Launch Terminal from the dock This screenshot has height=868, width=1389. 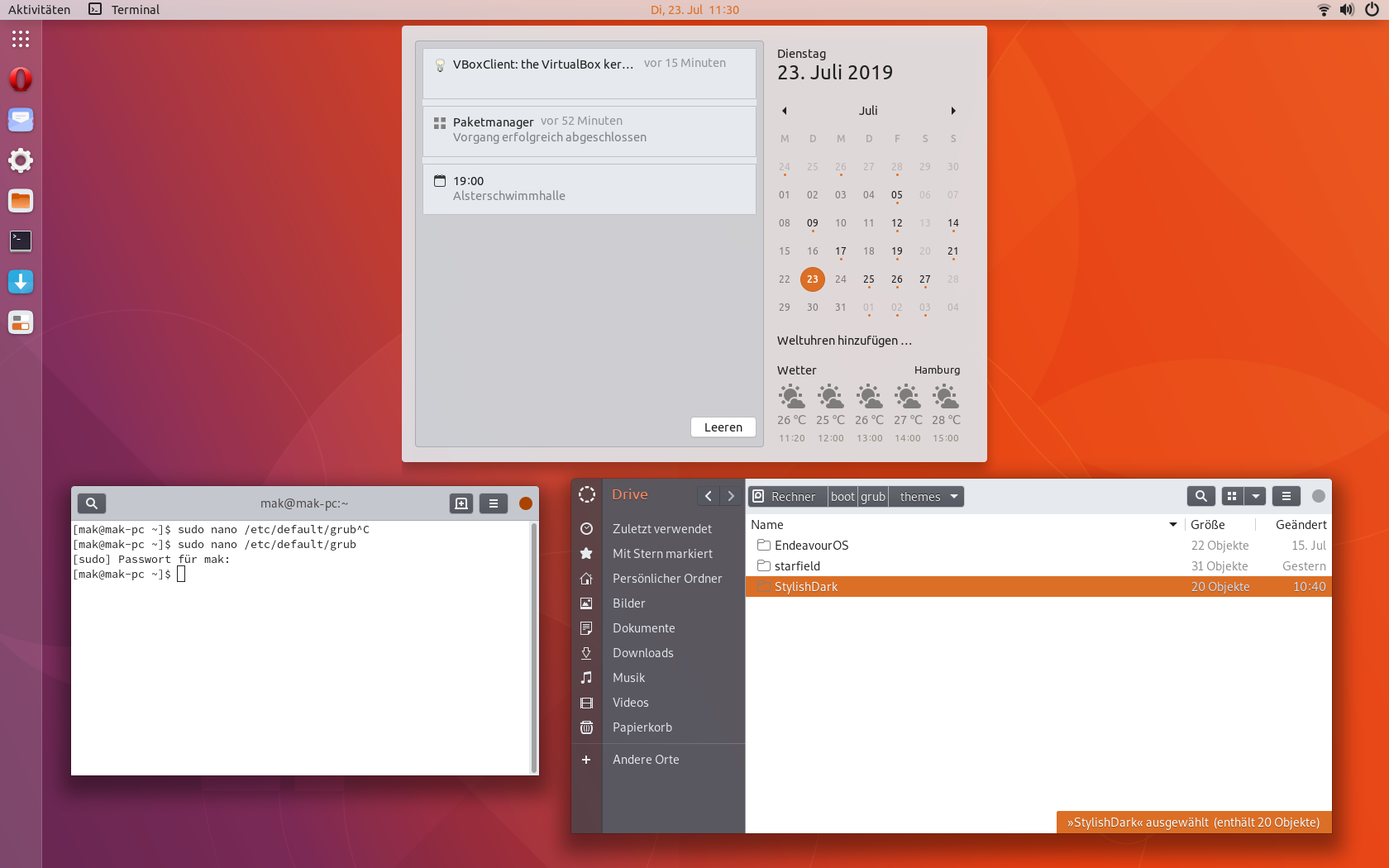point(21,241)
